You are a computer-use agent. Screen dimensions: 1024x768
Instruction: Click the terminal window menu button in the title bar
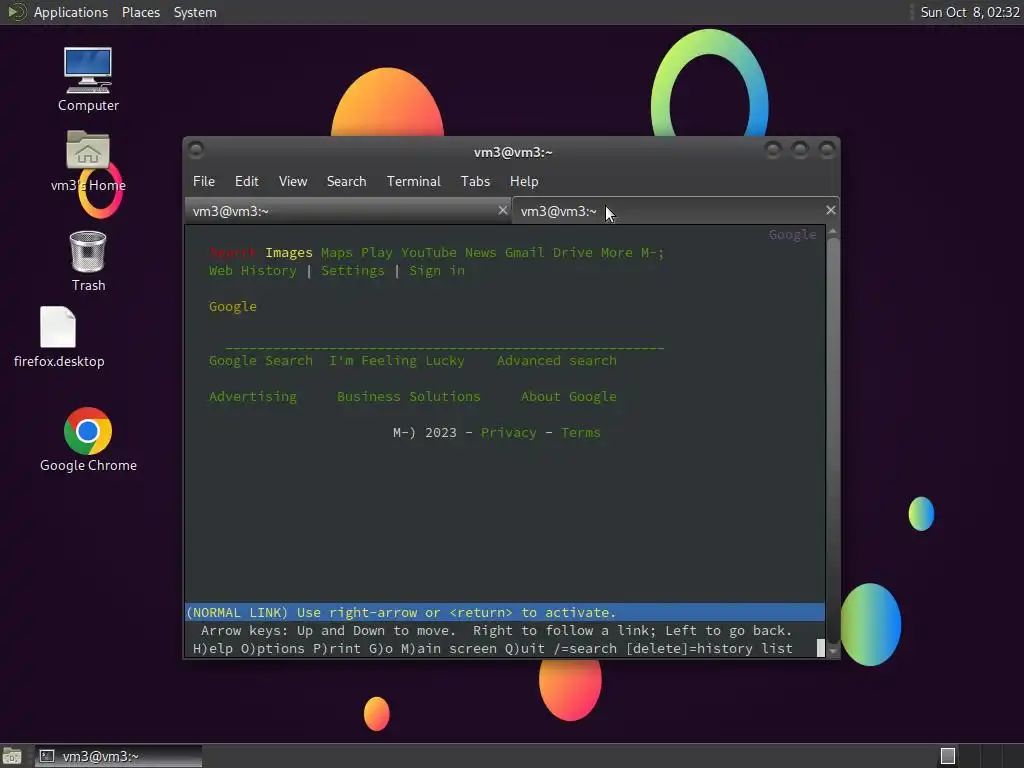[196, 150]
